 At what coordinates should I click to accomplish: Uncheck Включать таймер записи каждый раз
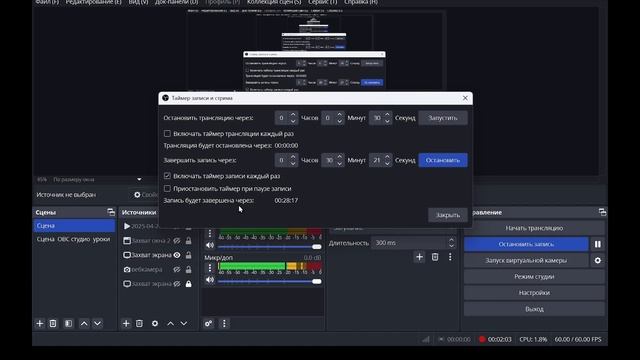click(x=167, y=176)
